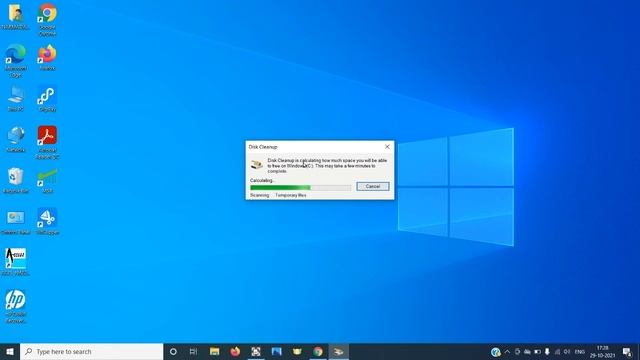Switch to Firefox on taskbar

pyautogui.click(x=235, y=351)
